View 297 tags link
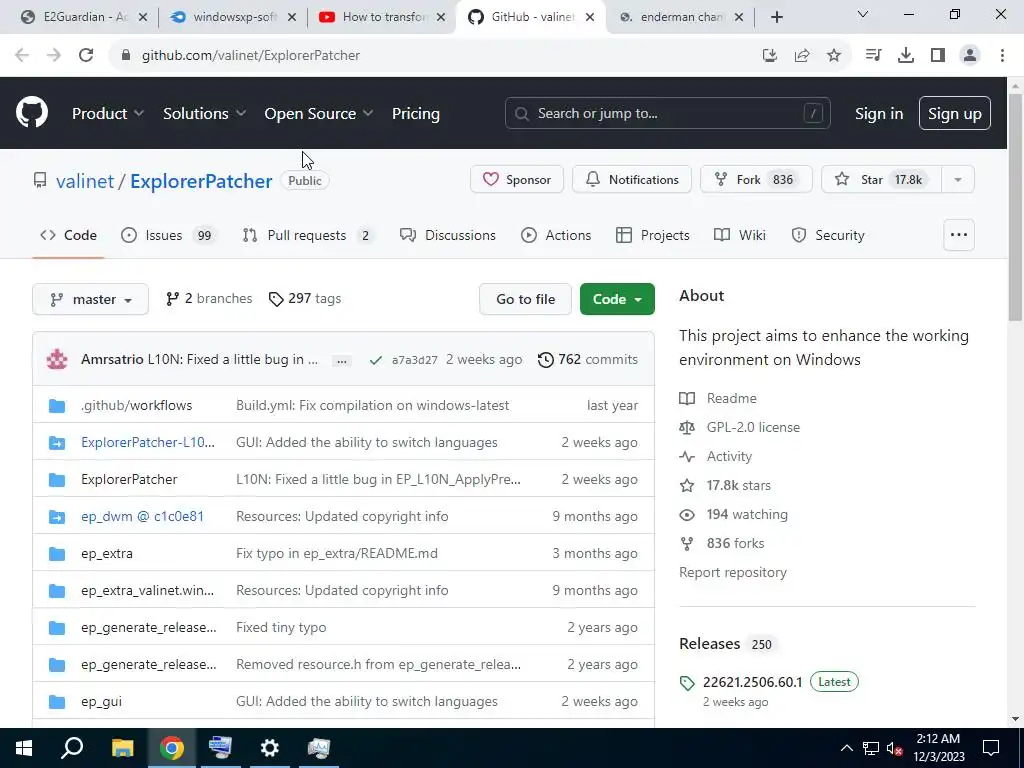 305,298
